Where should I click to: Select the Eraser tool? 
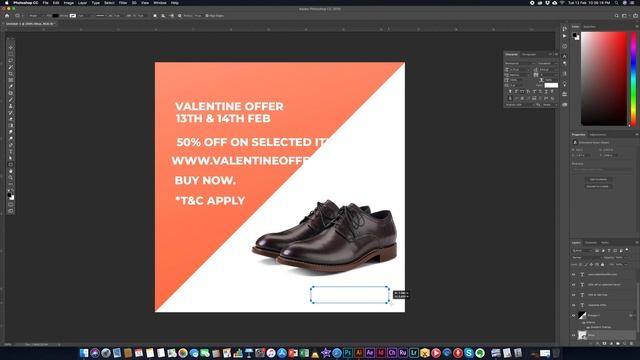11,119
